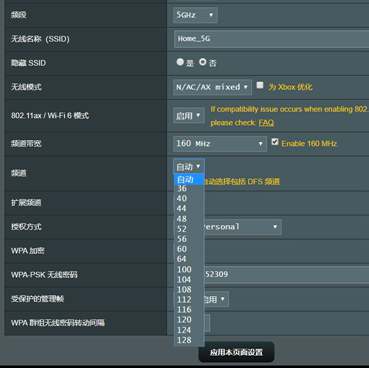This screenshot has width=369, height=368.
Task: Select 是 radio for Hide SSID
Action: point(180,62)
